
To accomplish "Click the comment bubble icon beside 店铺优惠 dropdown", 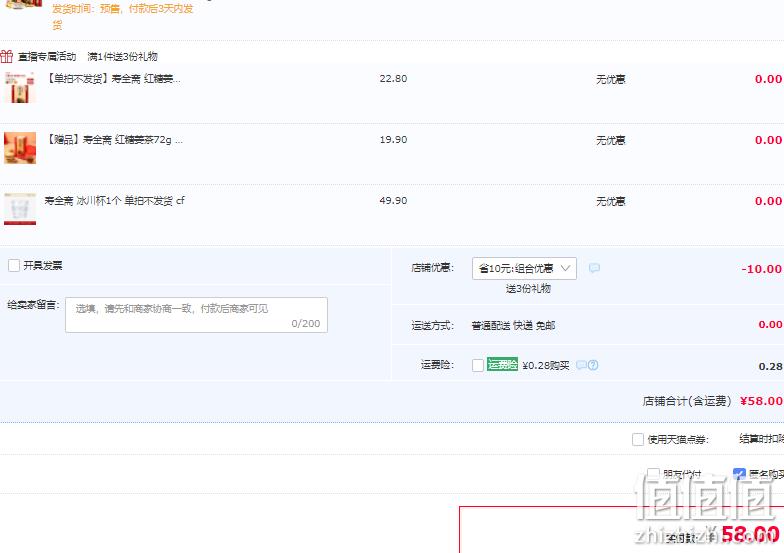I will [x=594, y=268].
